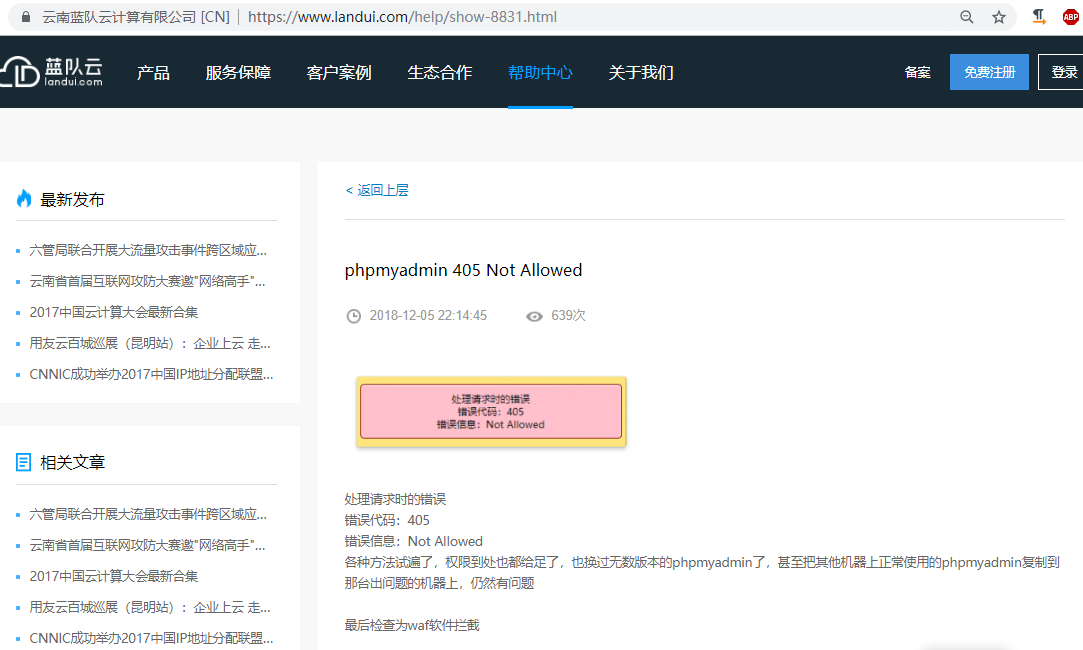The height and width of the screenshot is (650, 1083).
Task: Open the ABP adblock extension icon
Action: [1071, 17]
